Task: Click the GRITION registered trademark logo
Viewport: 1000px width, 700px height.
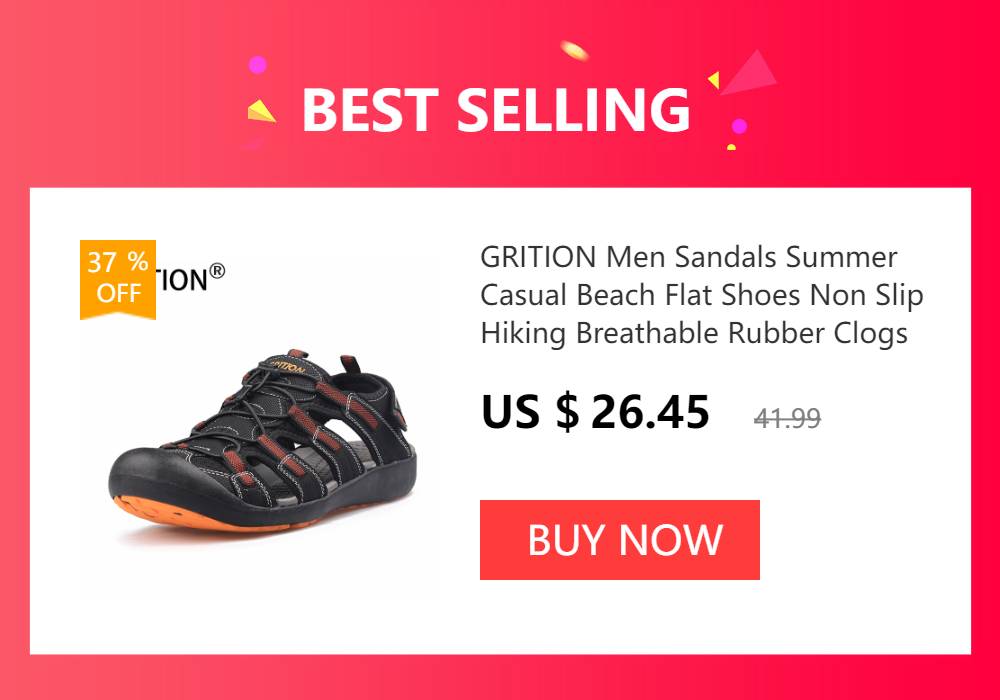Action: pyautogui.click(x=191, y=279)
